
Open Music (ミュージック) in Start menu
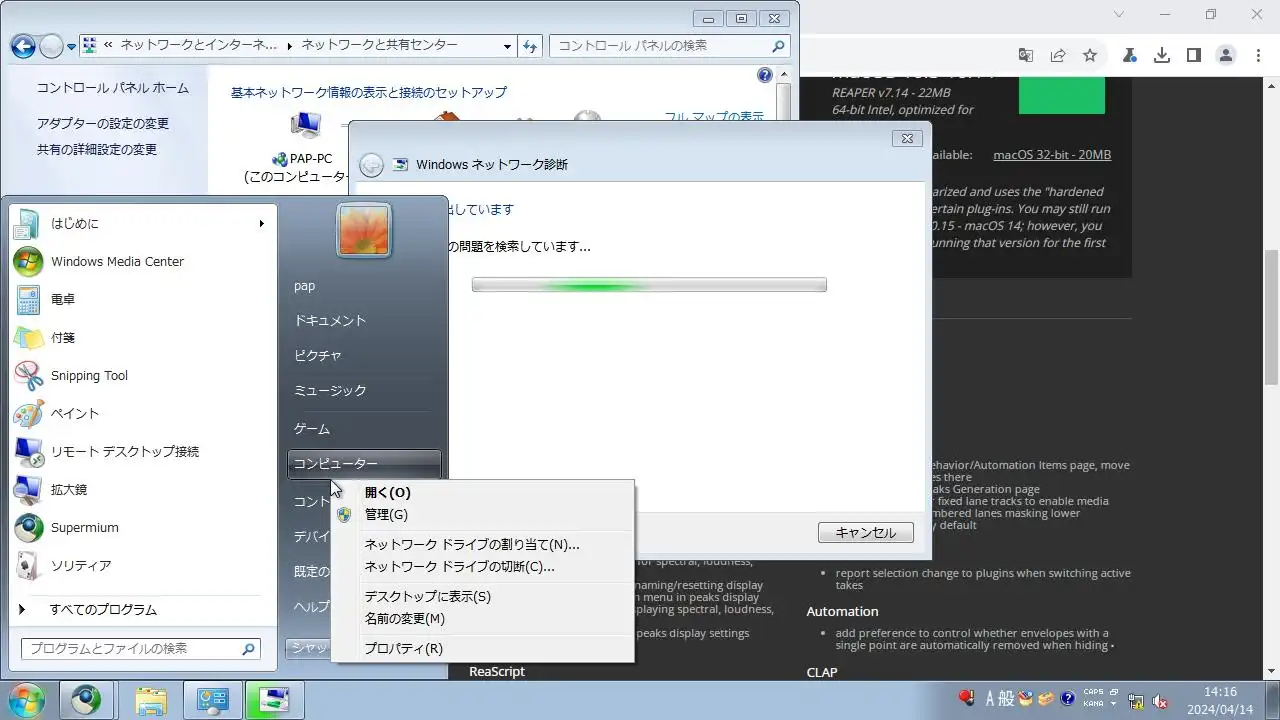pos(364,390)
